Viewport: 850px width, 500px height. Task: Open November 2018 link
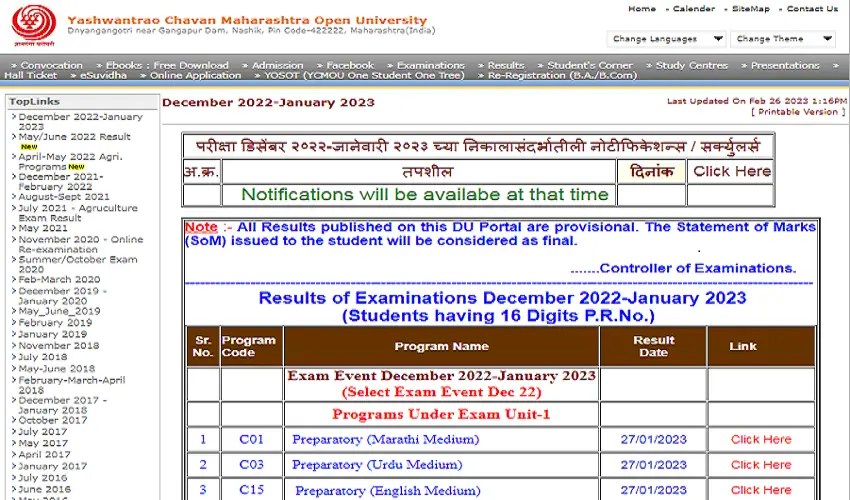(x=59, y=345)
